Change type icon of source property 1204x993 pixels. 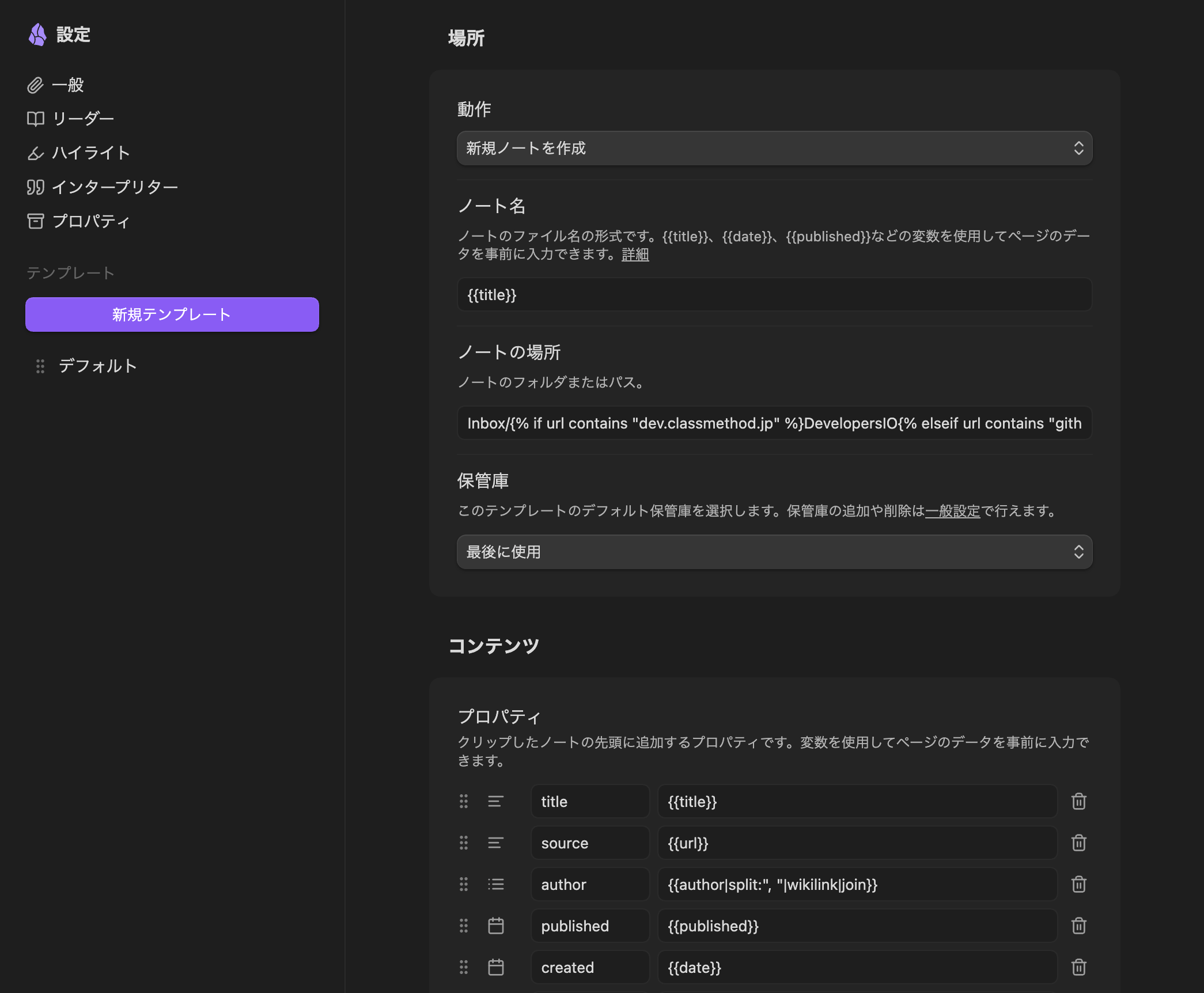(x=495, y=843)
